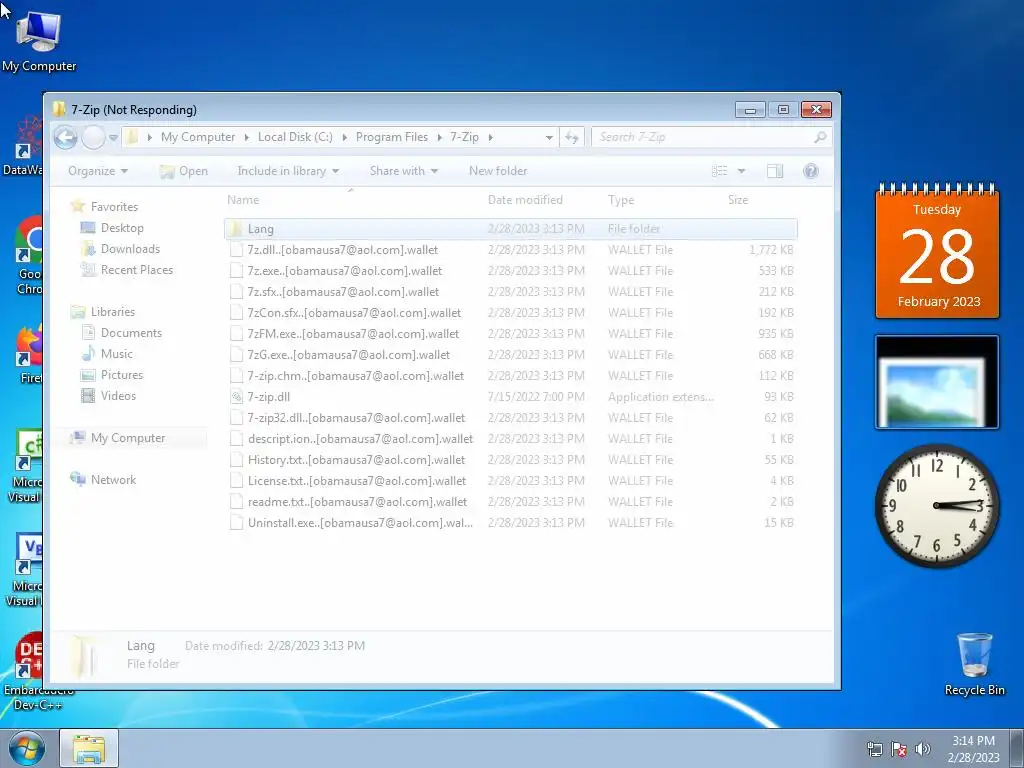This screenshot has width=1024, height=768.
Task: Expand the views options arrow
Action: [741, 171]
